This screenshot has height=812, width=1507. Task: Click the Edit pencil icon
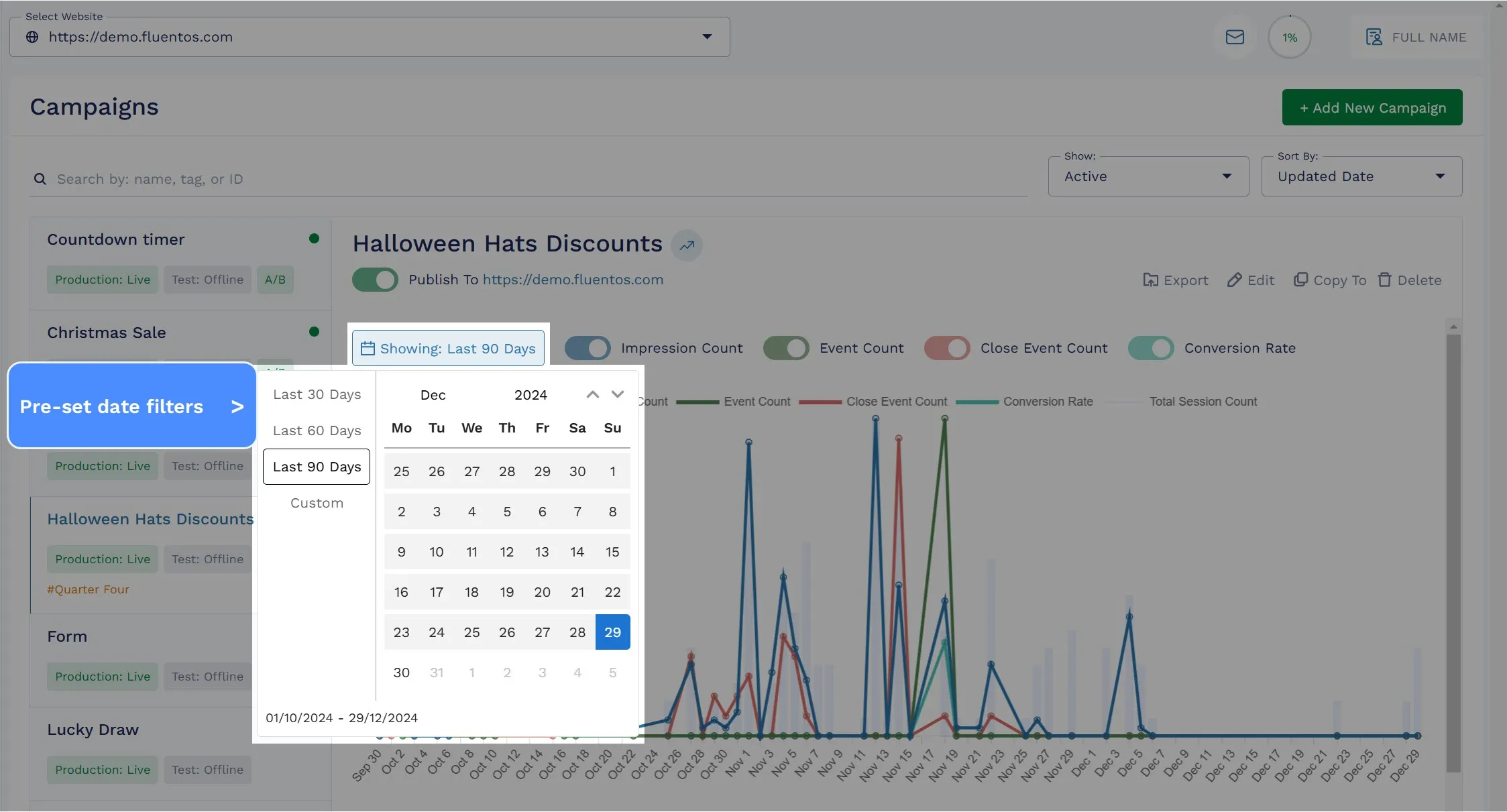coord(1234,280)
